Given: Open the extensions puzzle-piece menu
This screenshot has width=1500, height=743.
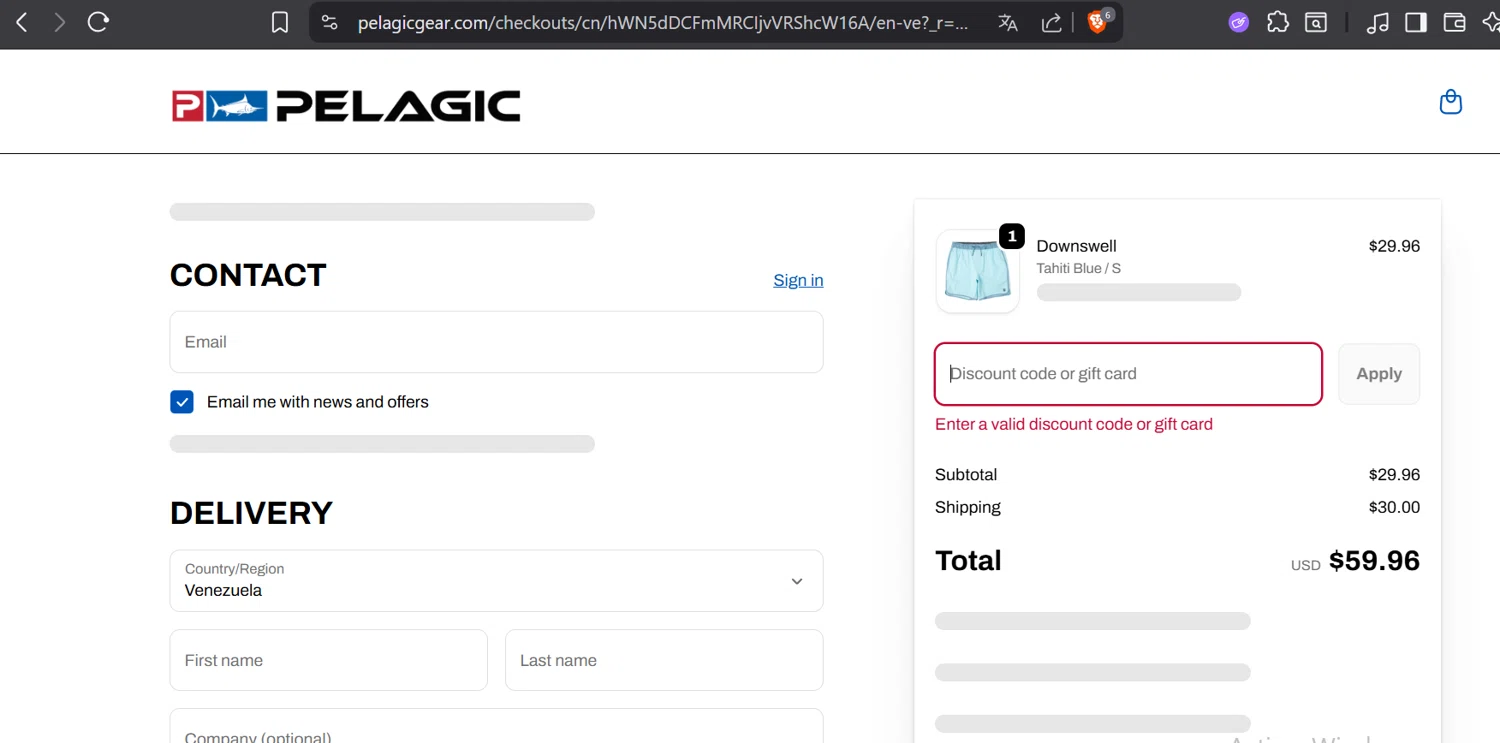Looking at the screenshot, I should (x=1278, y=22).
